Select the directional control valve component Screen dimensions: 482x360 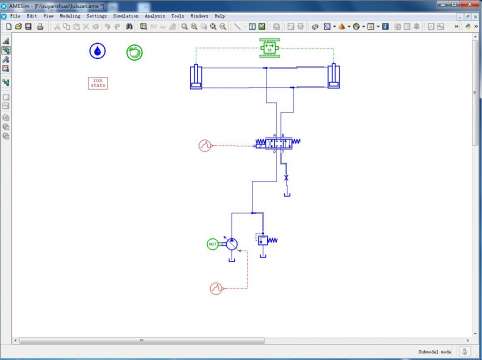(278, 144)
